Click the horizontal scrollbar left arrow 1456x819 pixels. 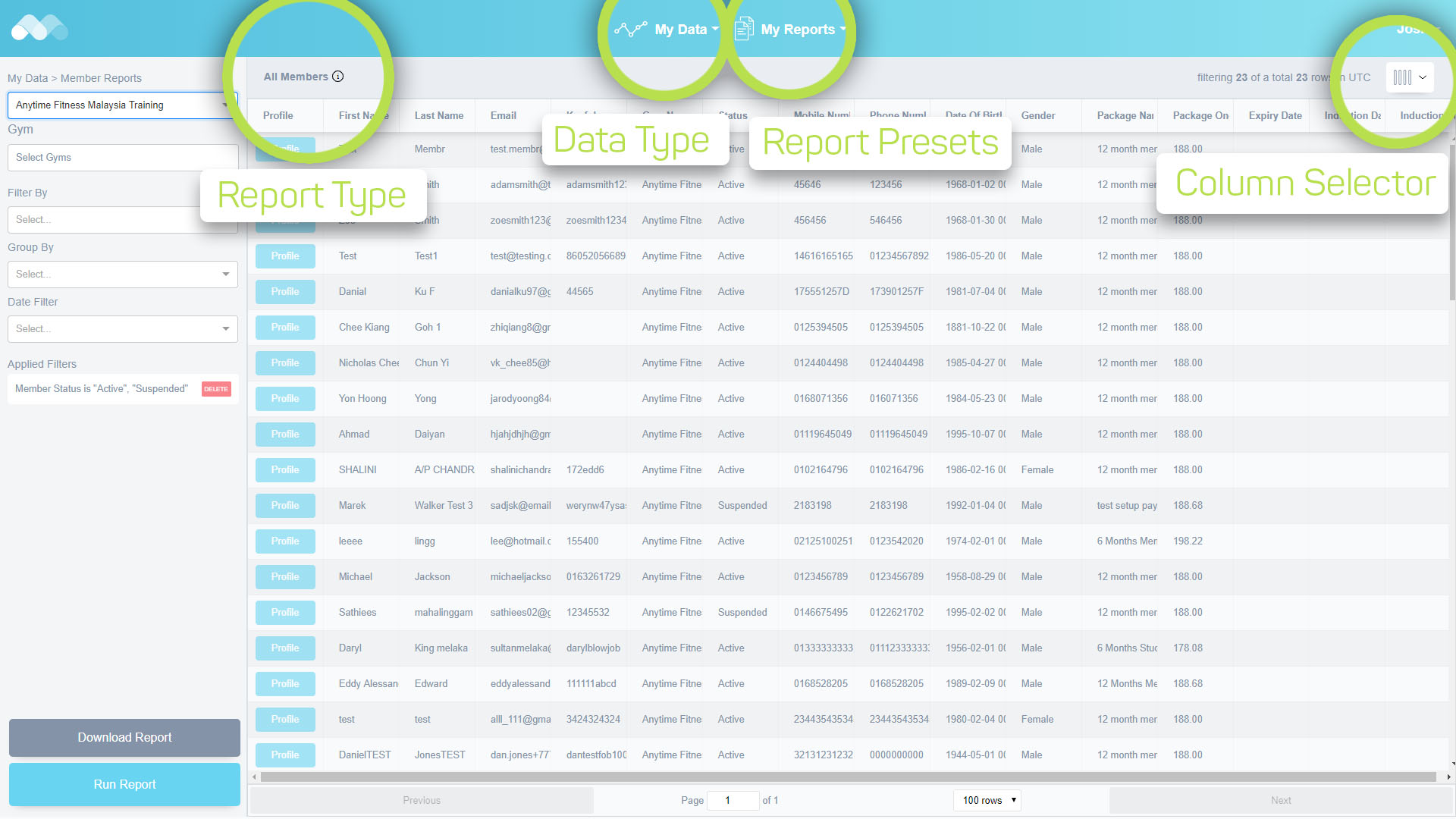255,777
